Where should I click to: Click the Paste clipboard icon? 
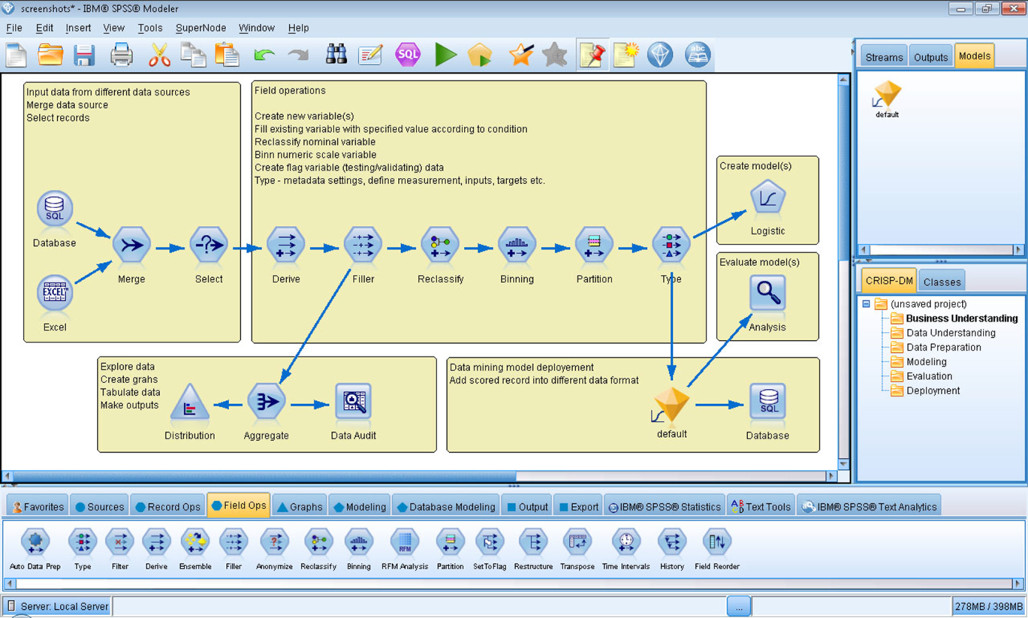227,55
